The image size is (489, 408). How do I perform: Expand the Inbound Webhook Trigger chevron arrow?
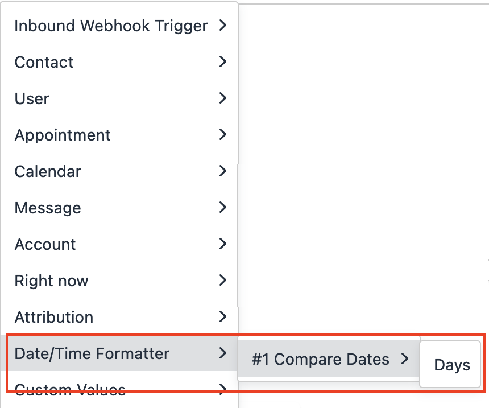coord(223,25)
